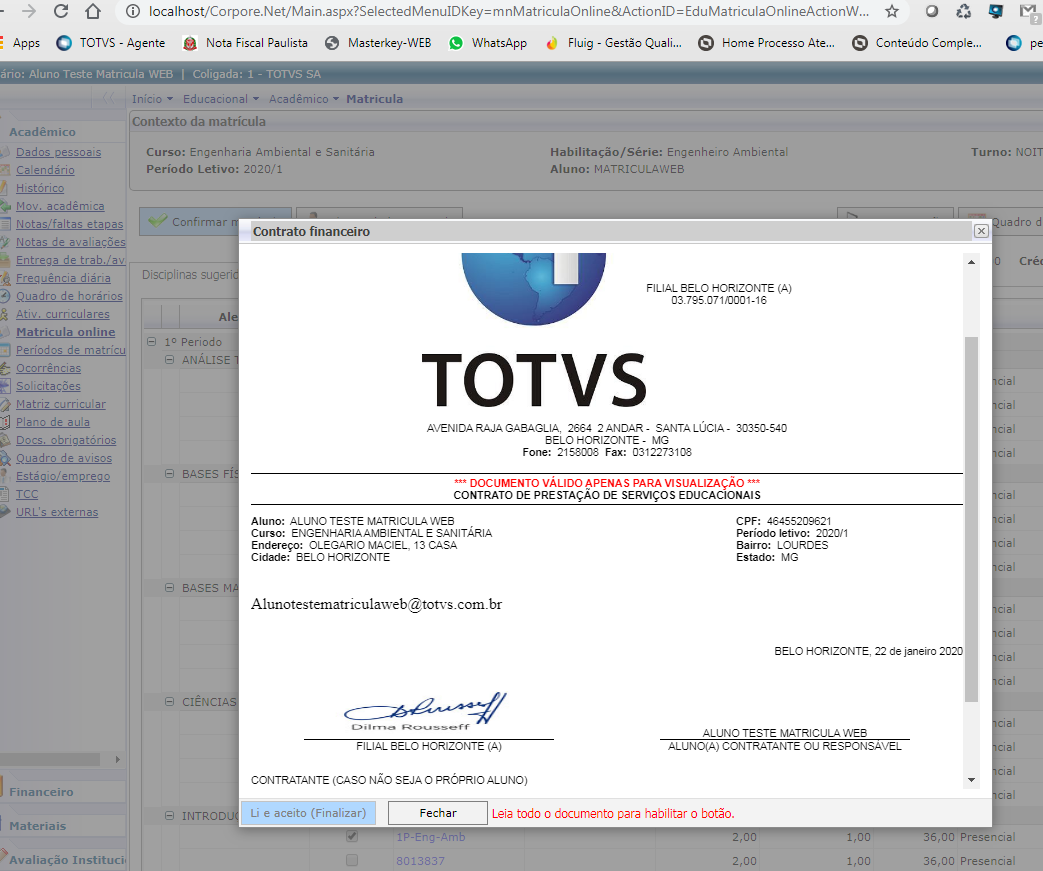
Task: View site information icon in address bar
Action: coord(132,11)
